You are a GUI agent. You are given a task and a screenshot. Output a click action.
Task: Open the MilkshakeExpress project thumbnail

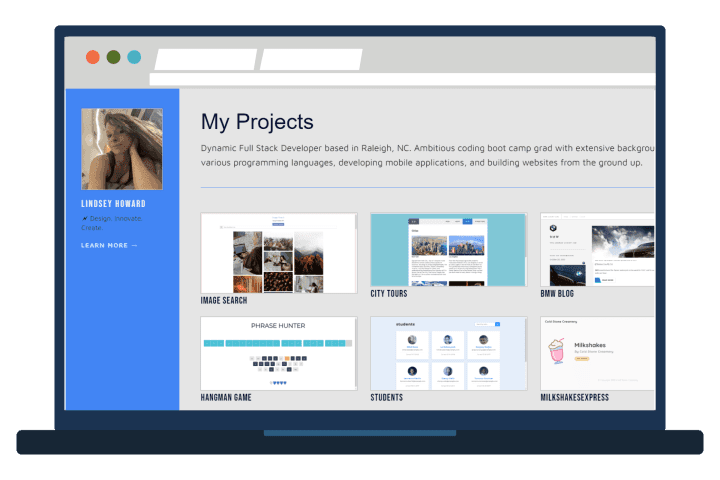[x=597, y=353]
